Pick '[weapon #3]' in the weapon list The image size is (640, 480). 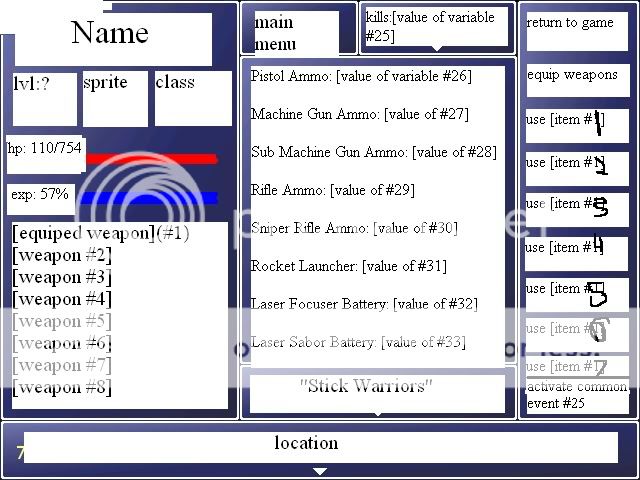[62, 277]
